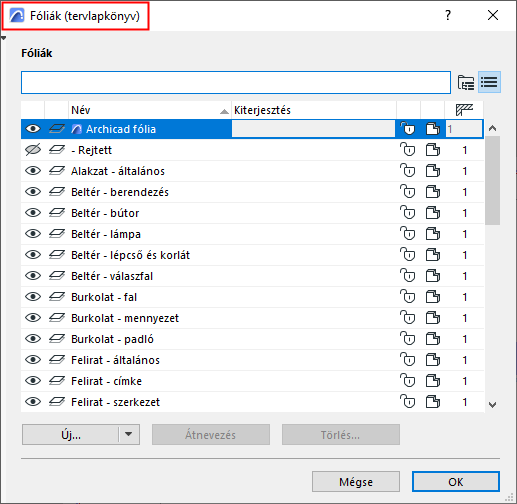Click layer sheet icon of Burkolat - mennyezet

pos(57,318)
